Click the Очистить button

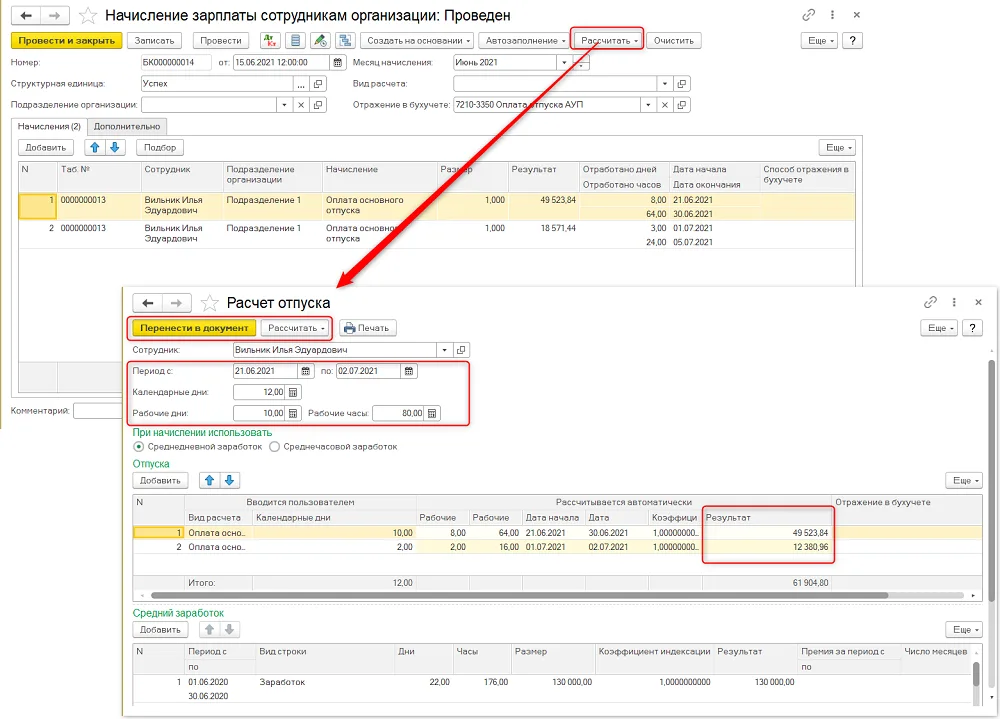(673, 41)
